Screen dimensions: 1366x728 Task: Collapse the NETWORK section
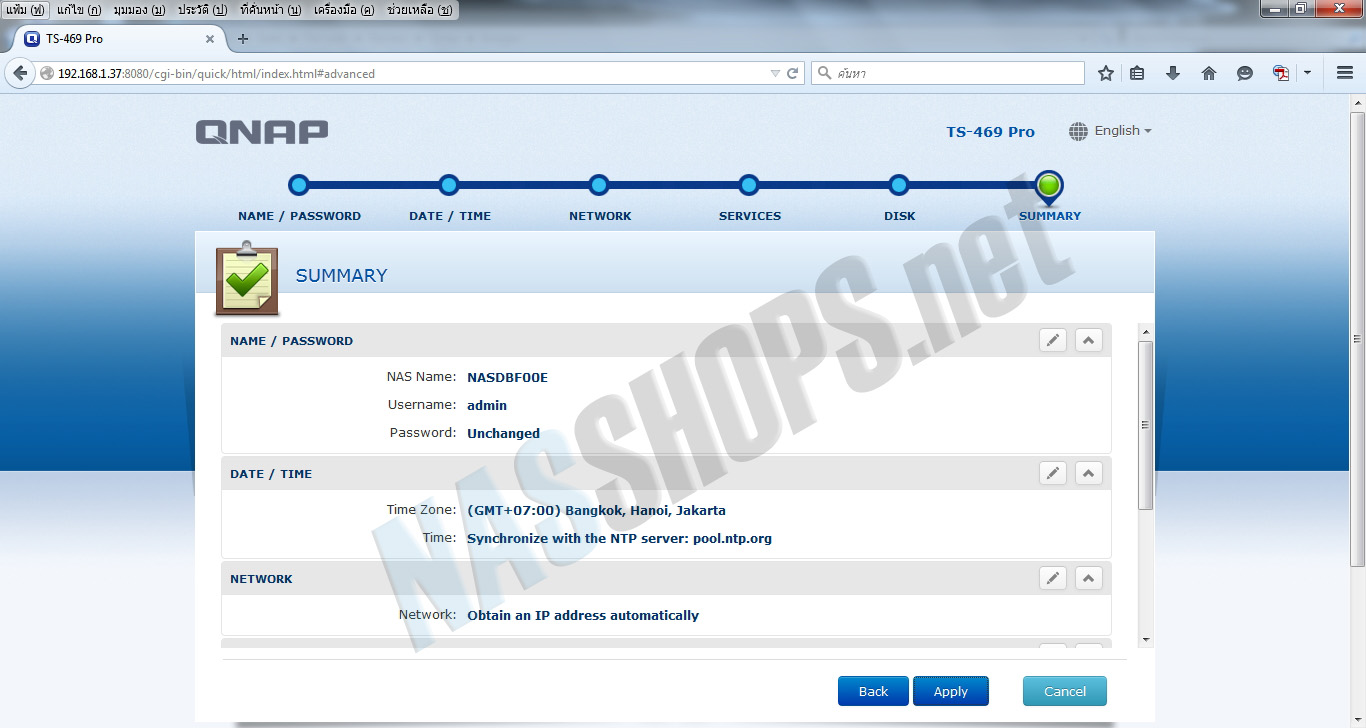point(1089,578)
